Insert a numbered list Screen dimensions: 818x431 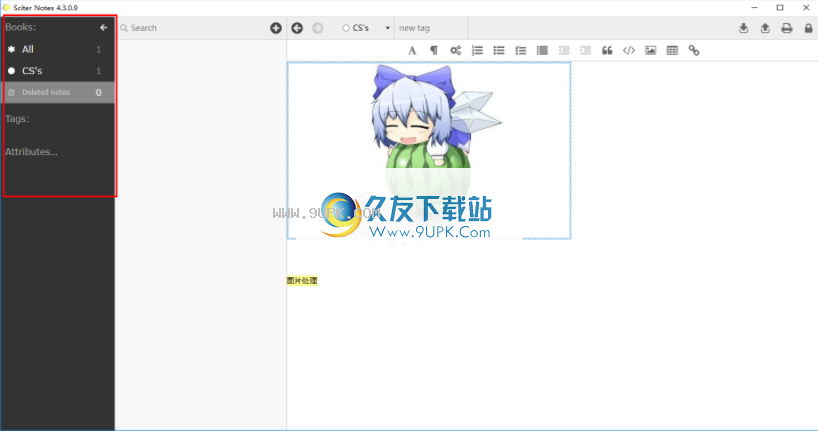(477, 51)
